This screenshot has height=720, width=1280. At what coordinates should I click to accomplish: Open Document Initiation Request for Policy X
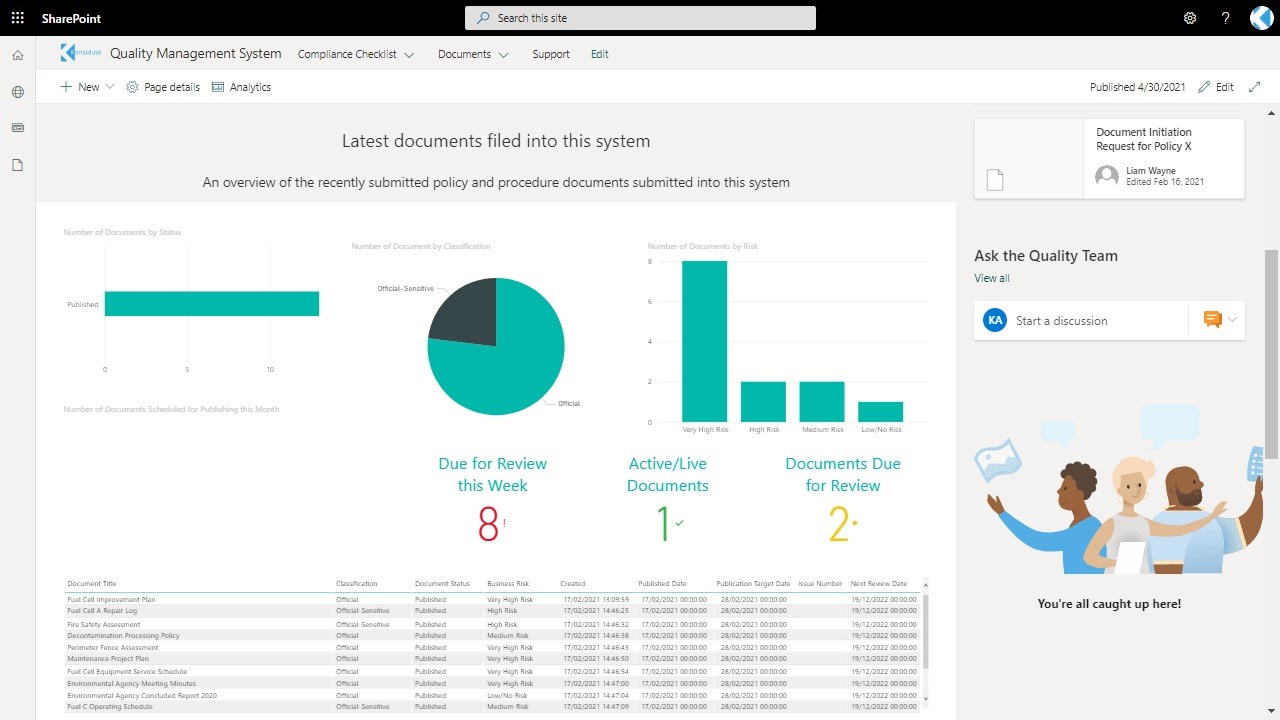pyautogui.click(x=1144, y=139)
